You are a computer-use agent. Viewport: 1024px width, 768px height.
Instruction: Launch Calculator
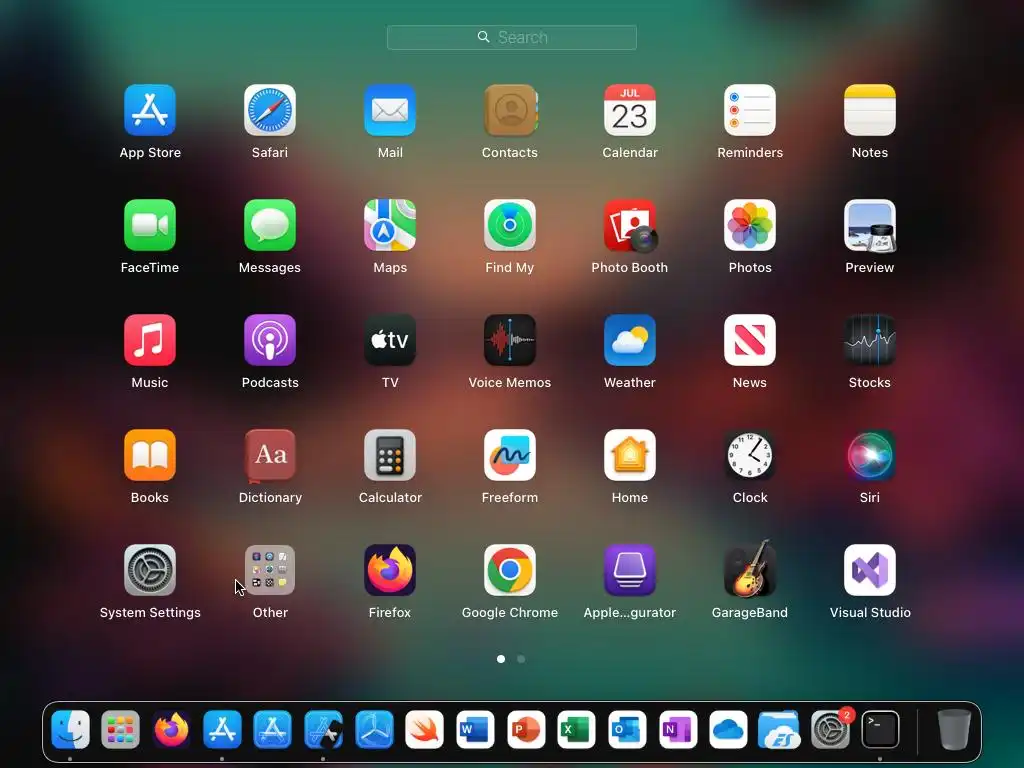[390, 455]
